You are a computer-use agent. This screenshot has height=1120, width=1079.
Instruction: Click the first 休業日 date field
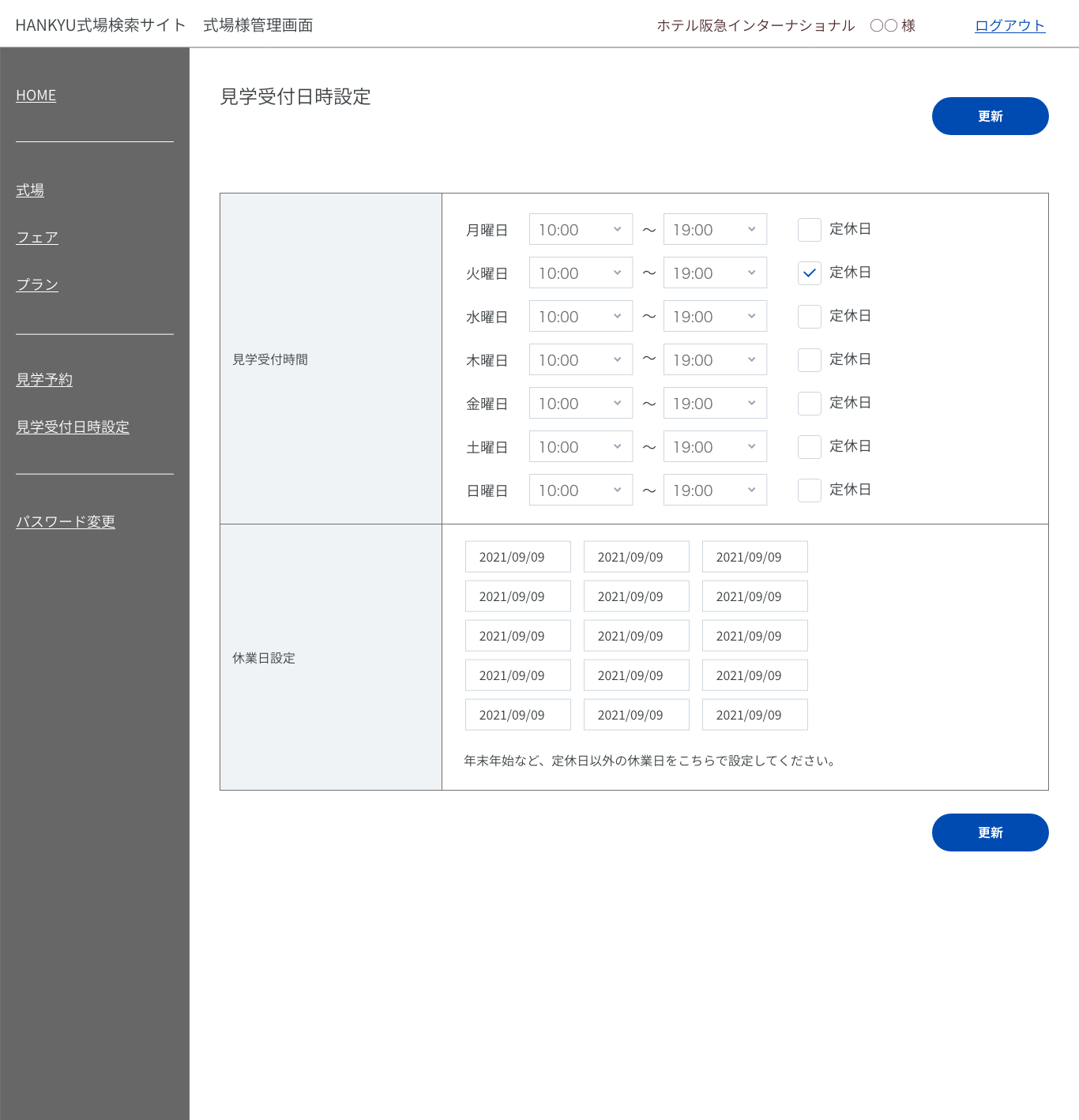[x=517, y=557]
